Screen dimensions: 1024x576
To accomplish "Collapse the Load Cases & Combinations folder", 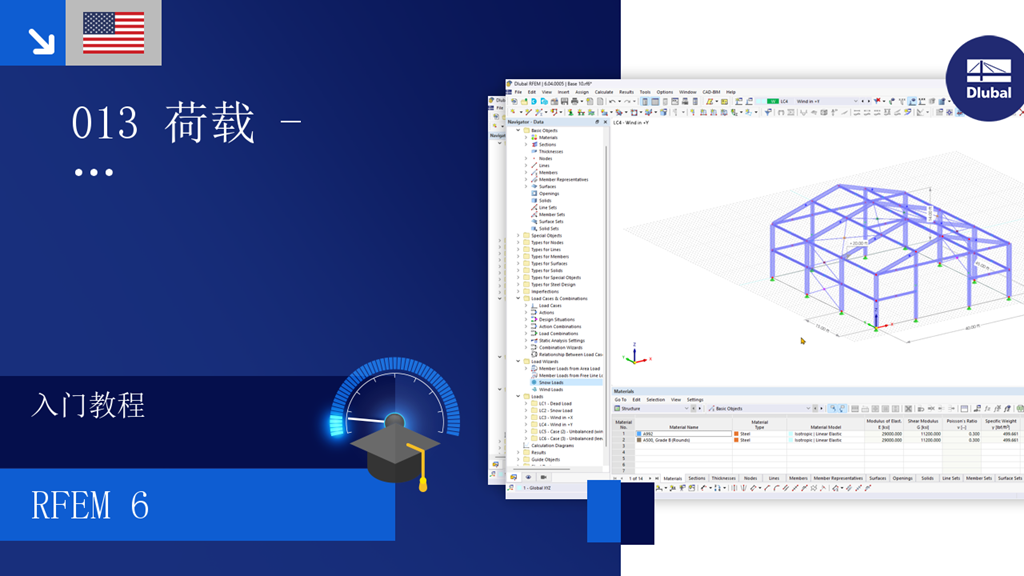I will 519,298.
